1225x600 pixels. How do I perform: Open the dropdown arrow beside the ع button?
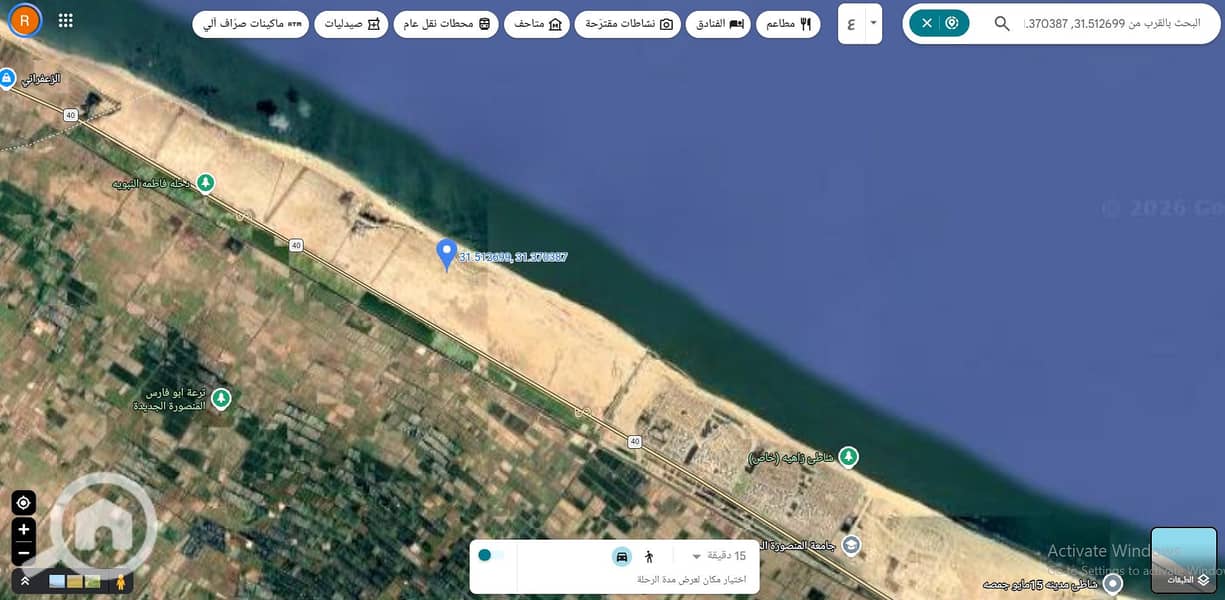click(873, 23)
